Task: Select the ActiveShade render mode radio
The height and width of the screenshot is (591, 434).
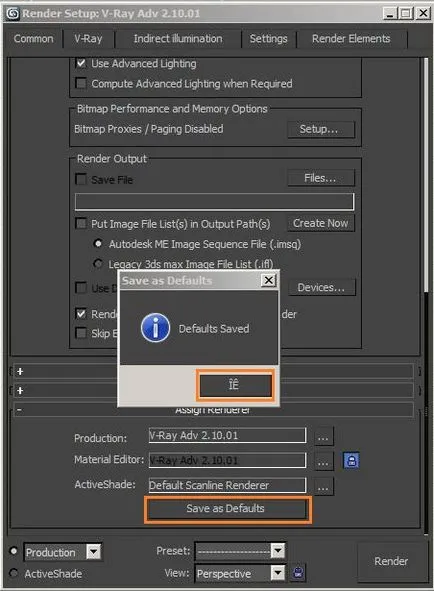Action: 14,573
